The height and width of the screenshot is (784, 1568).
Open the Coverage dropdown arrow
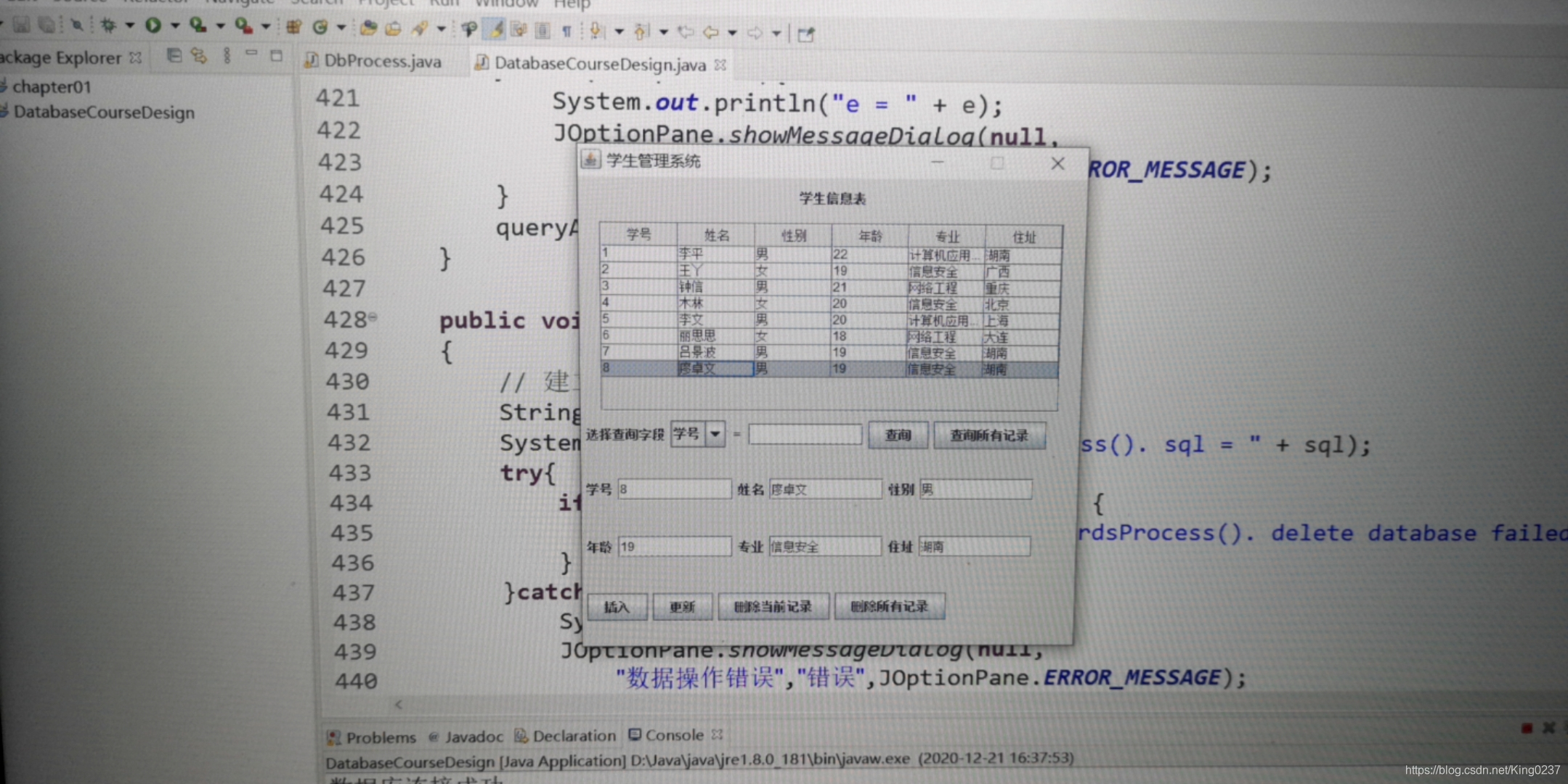[219, 26]
